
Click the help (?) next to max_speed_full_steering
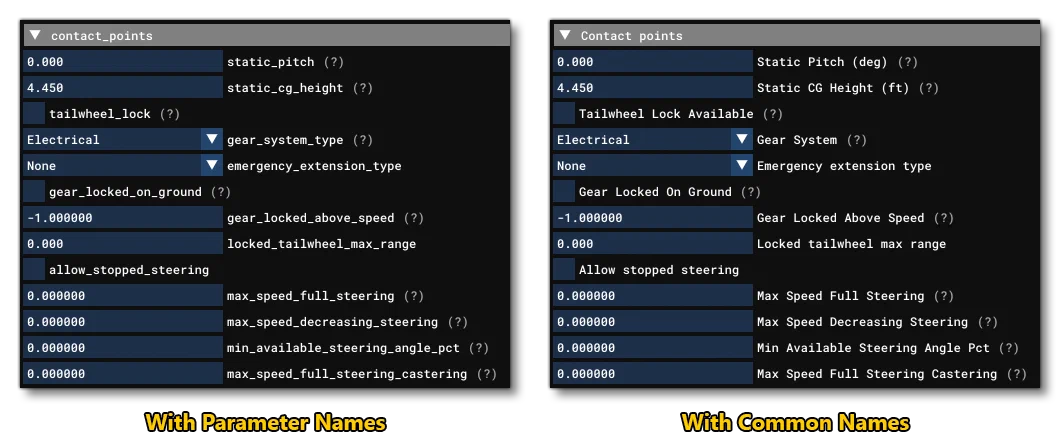point(414,296)
